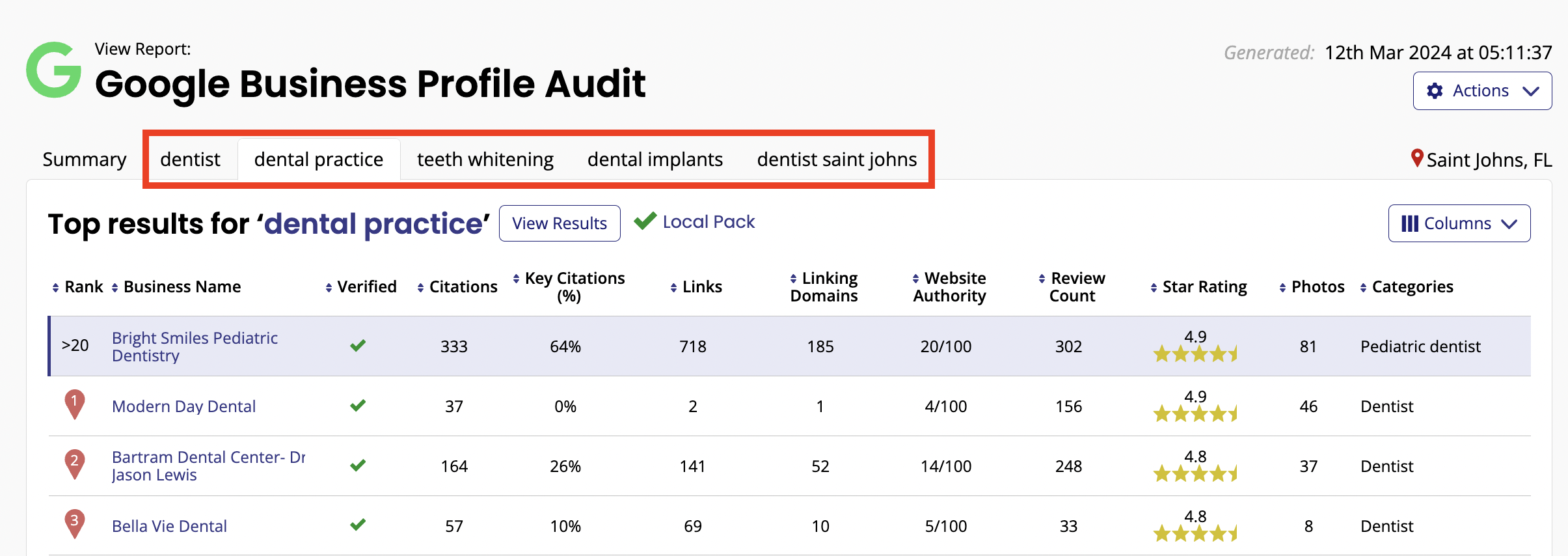The height and width of the screenshot is (556, 1568).
Task: Click the 14/100 website authority value
Action: pyautogui.click(x=946, y=466)
